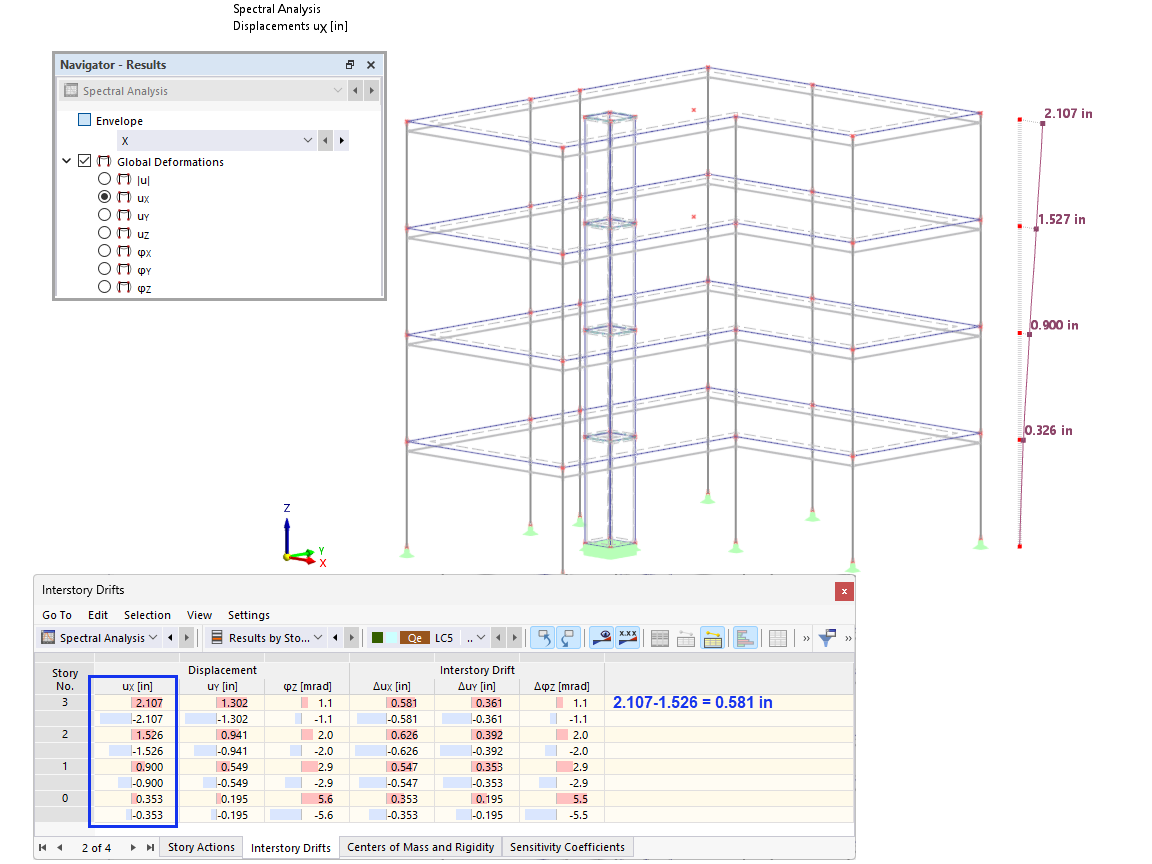
Task: Click the Story Actions tab
Action: [x=201, y=847]
